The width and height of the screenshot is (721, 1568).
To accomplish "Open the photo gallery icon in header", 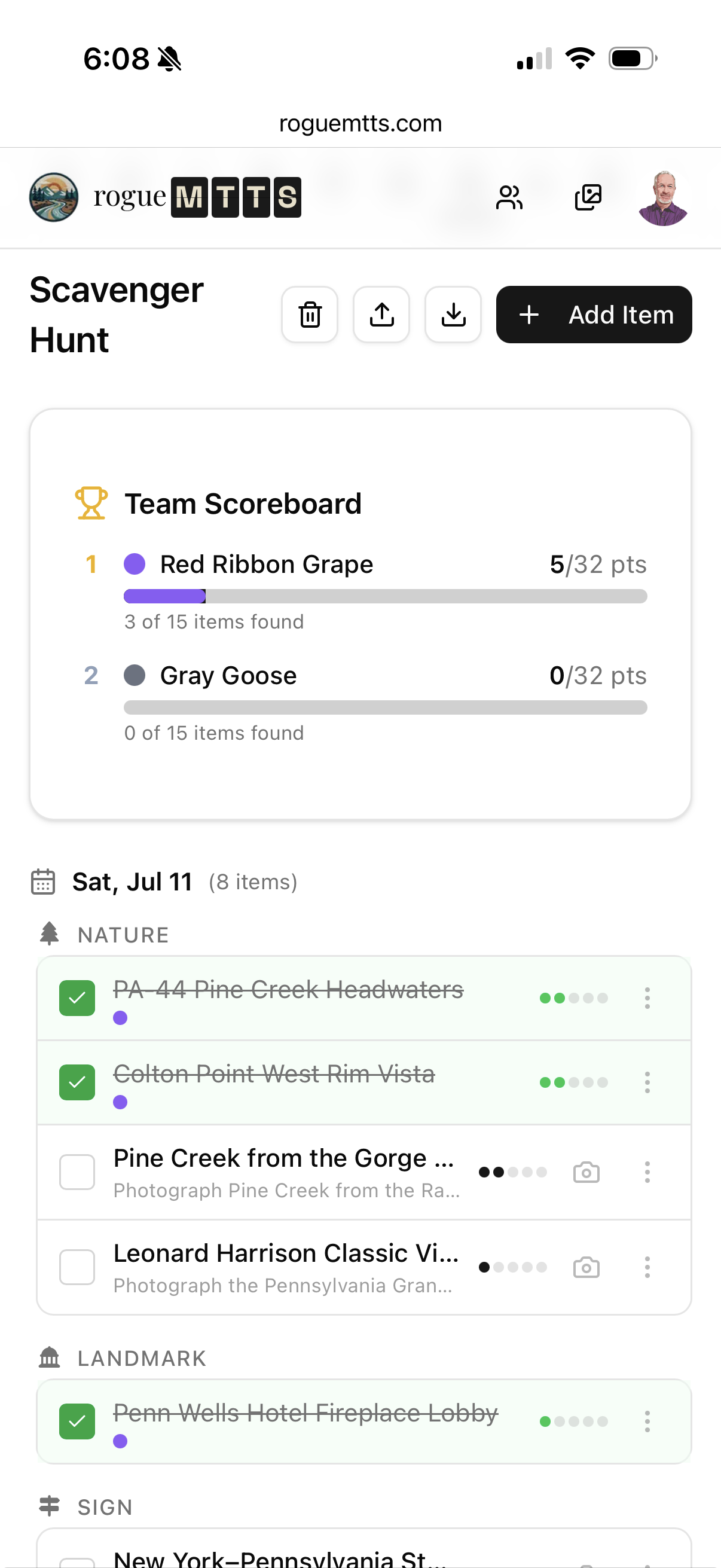I will tap(588, 197).
